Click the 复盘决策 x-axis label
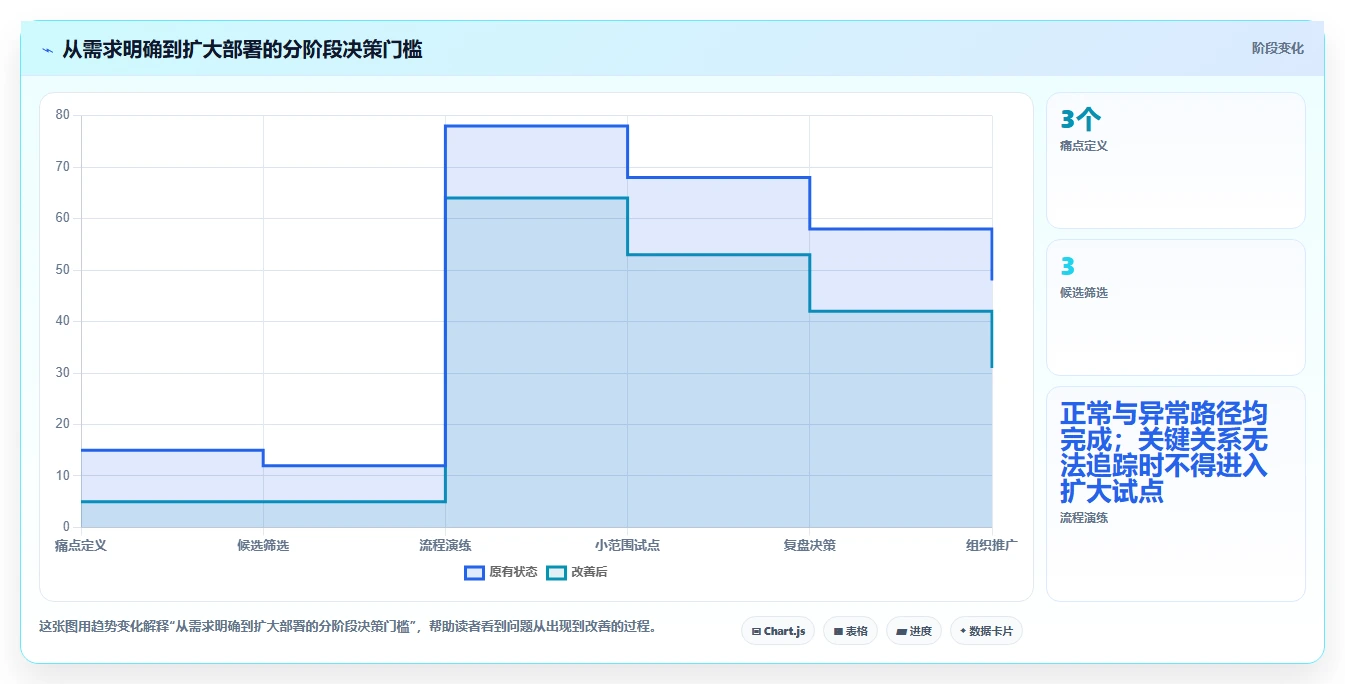Viewport: 1345px width, 684px height. pyautogui.click(x=809, y=545)
